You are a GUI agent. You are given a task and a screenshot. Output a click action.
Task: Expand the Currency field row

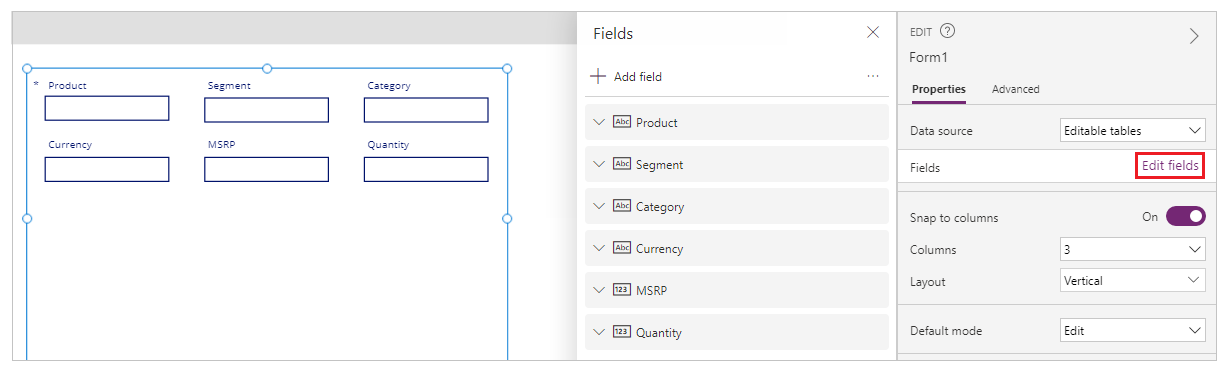(599, 248)
